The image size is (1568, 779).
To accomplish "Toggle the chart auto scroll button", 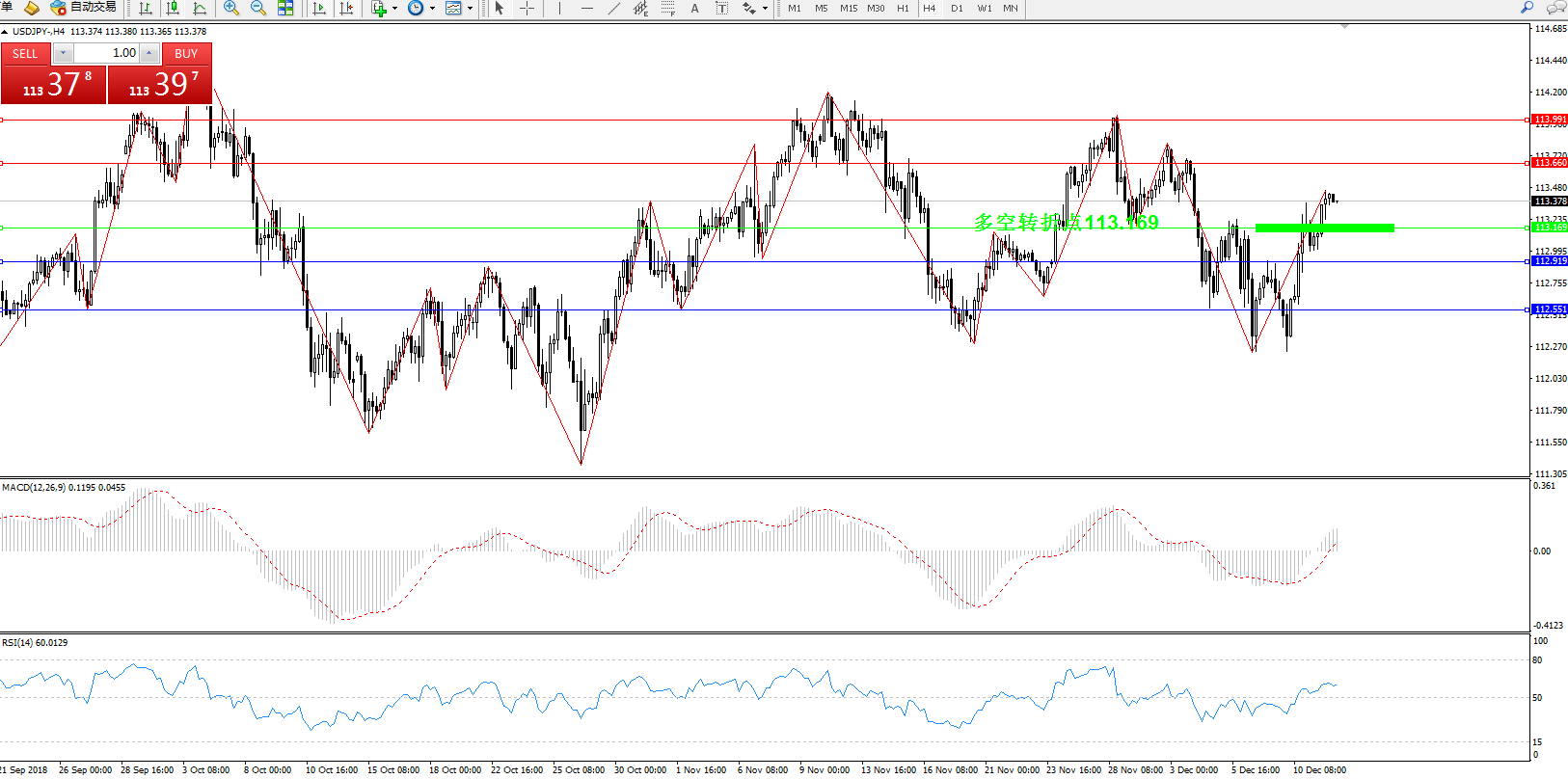I will click(x=319, y=8).
